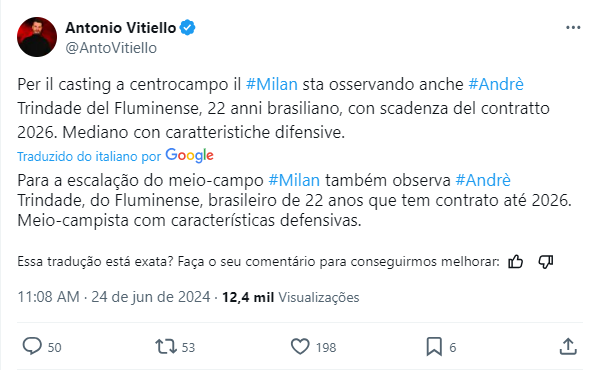Click the Google logo by translation

(189, 156)
